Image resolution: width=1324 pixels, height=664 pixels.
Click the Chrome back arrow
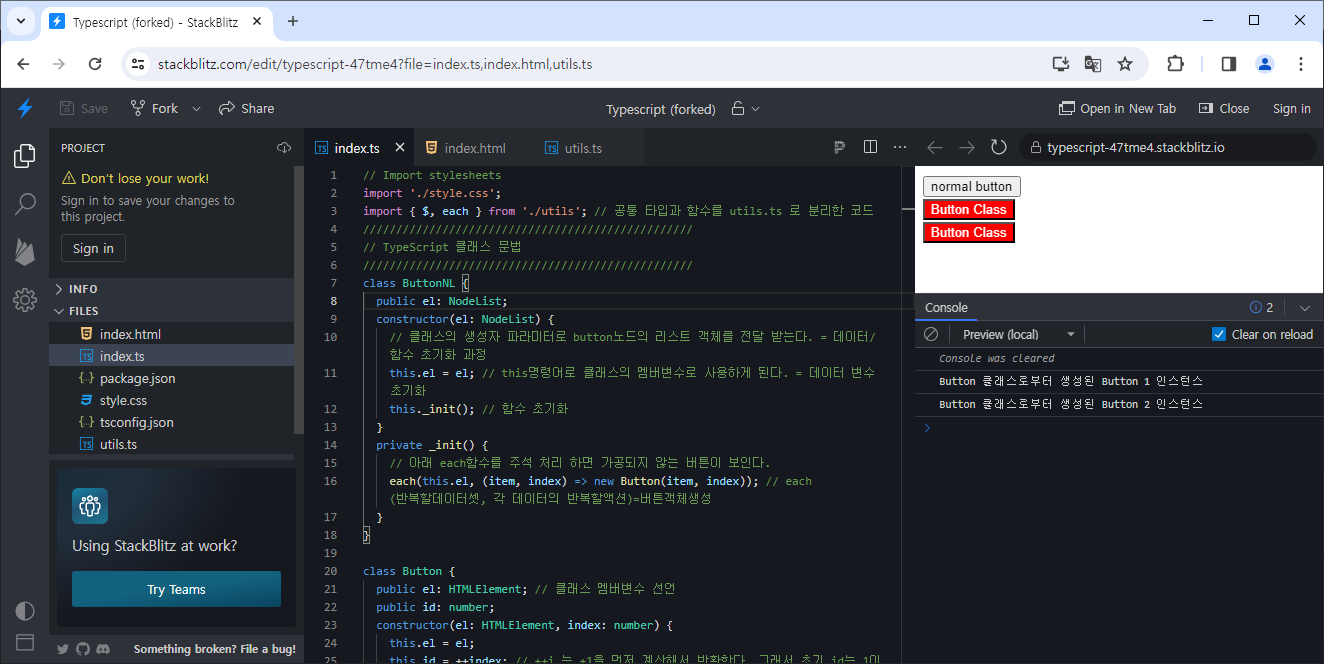[23, 64]
